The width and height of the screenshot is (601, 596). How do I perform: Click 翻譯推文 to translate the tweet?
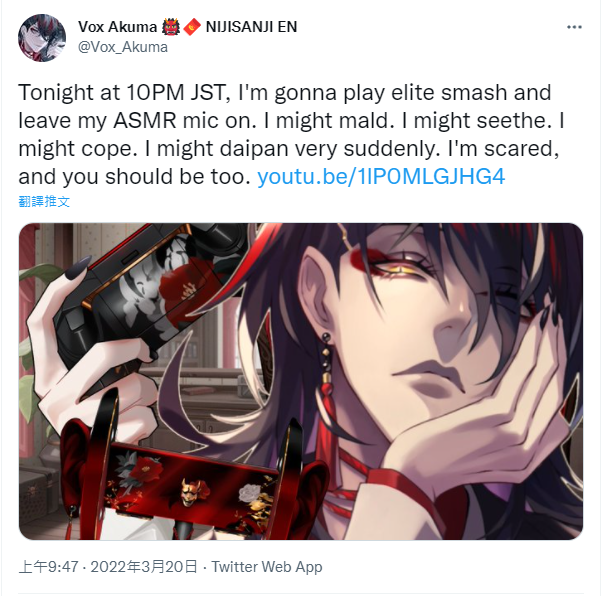coord(44,201)
